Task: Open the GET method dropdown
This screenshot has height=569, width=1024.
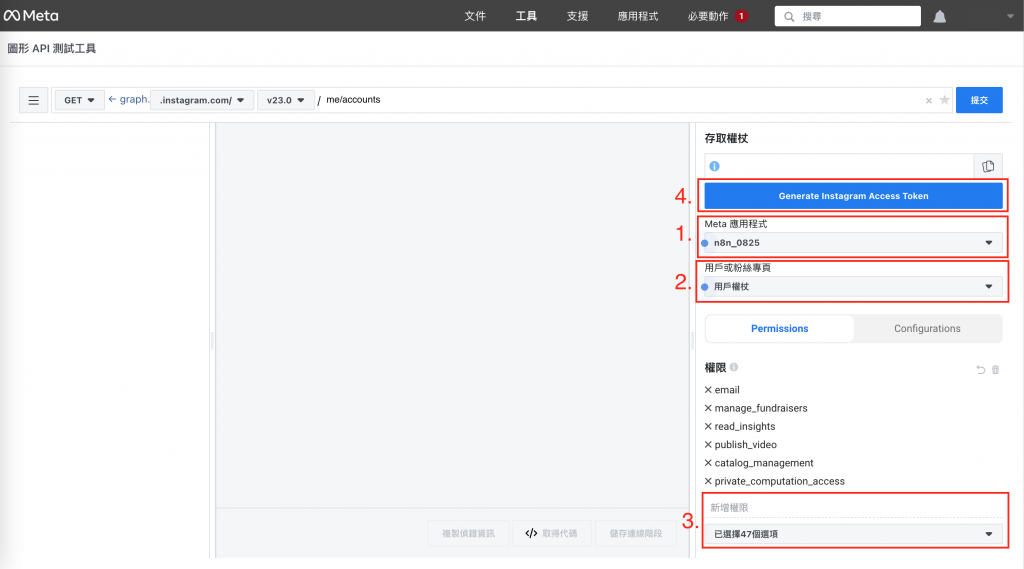Action: pos(79,100)
